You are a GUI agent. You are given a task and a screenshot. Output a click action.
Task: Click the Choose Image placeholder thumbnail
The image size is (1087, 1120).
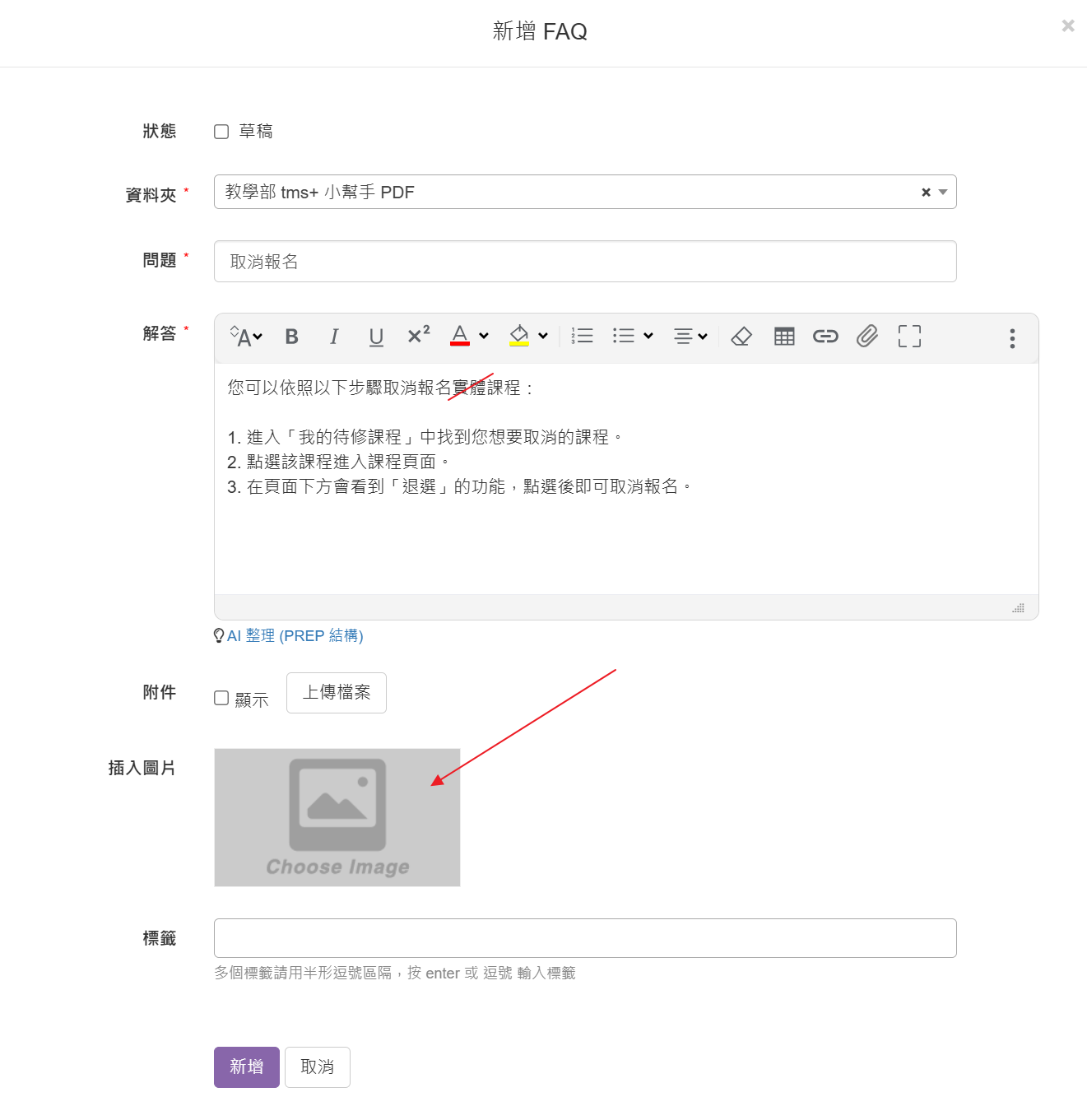337,817
